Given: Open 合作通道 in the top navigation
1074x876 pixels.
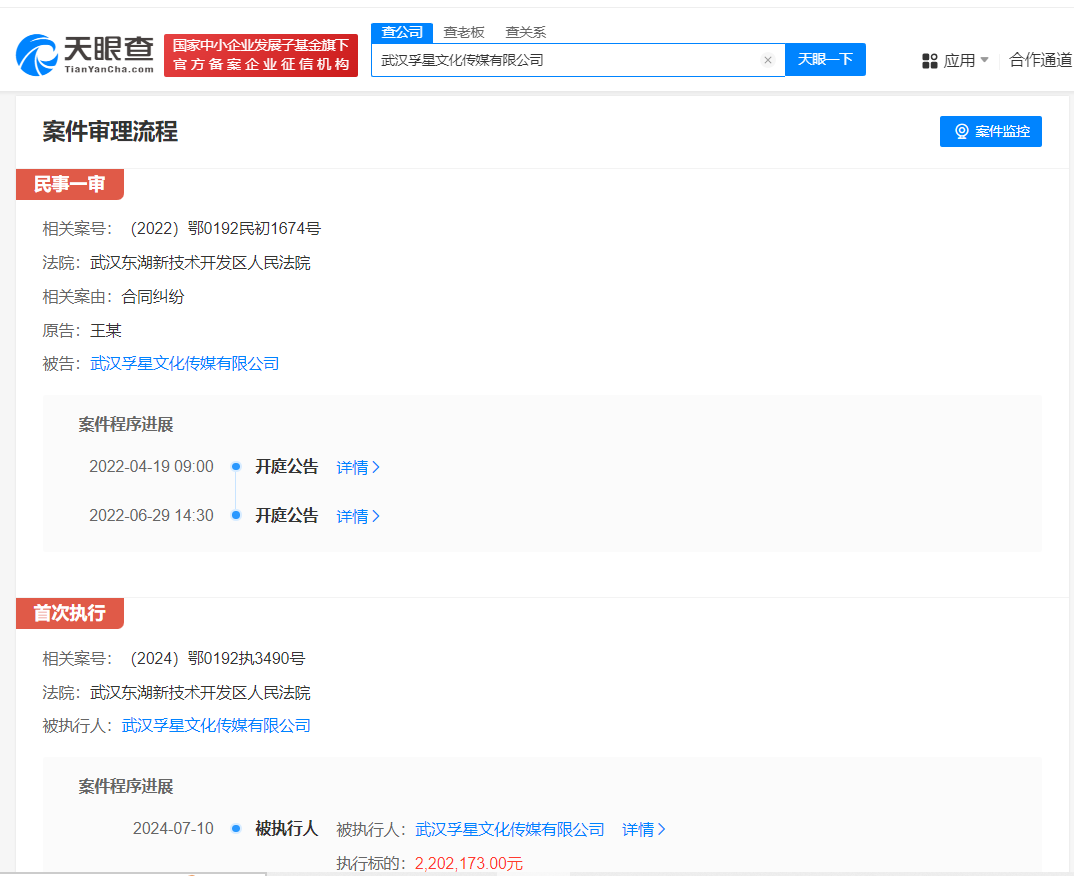Looking at the screenshot, I should (x=1040, y=60).
